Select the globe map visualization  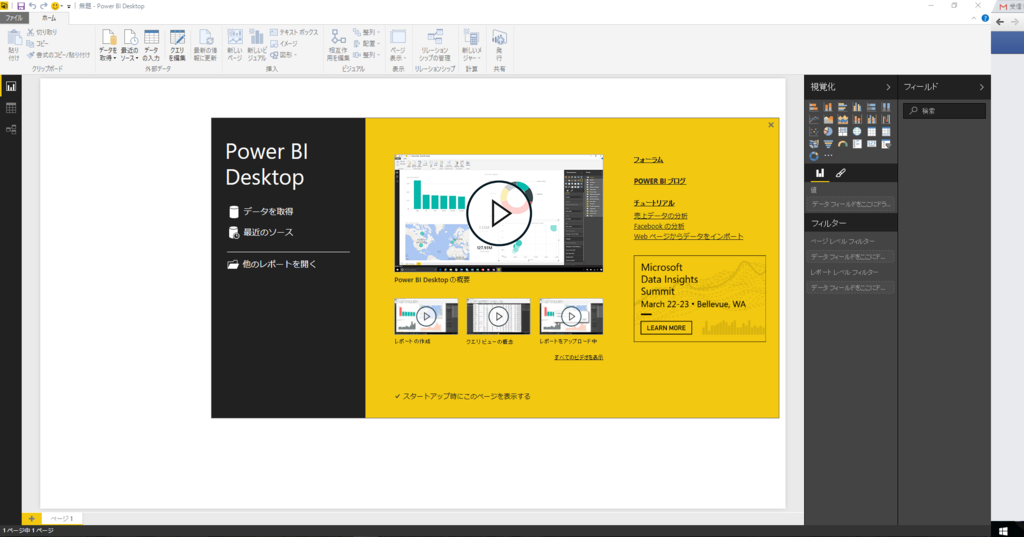click(x=857, y=132)
